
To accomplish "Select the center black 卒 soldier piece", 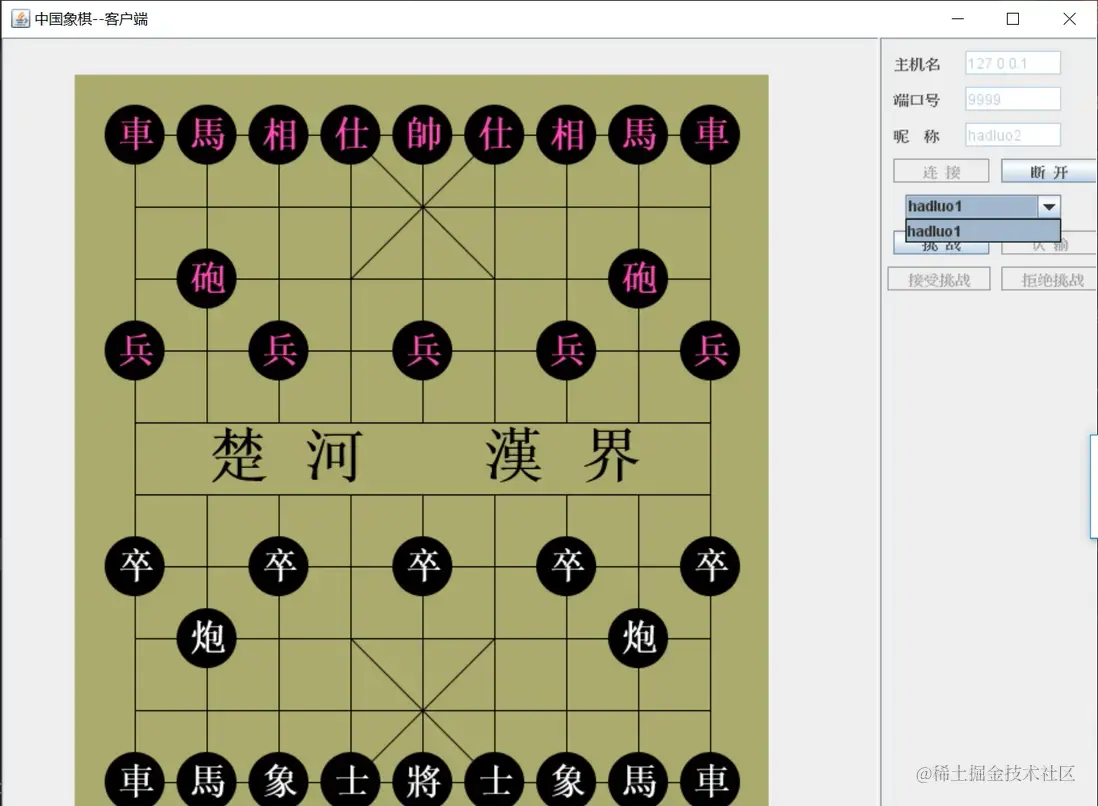I will 422,566.
